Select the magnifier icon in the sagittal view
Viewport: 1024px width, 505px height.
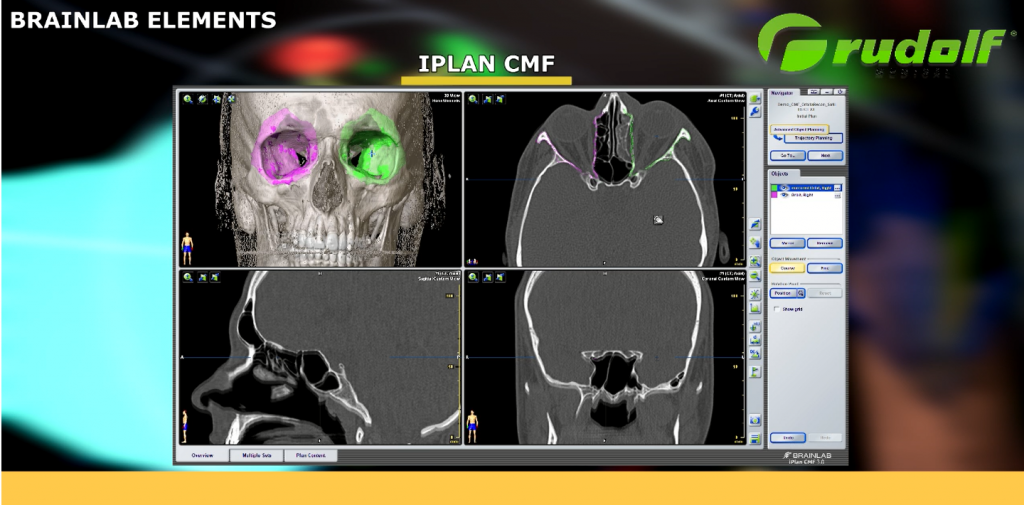pyautogui.click(x=188, y=277)
